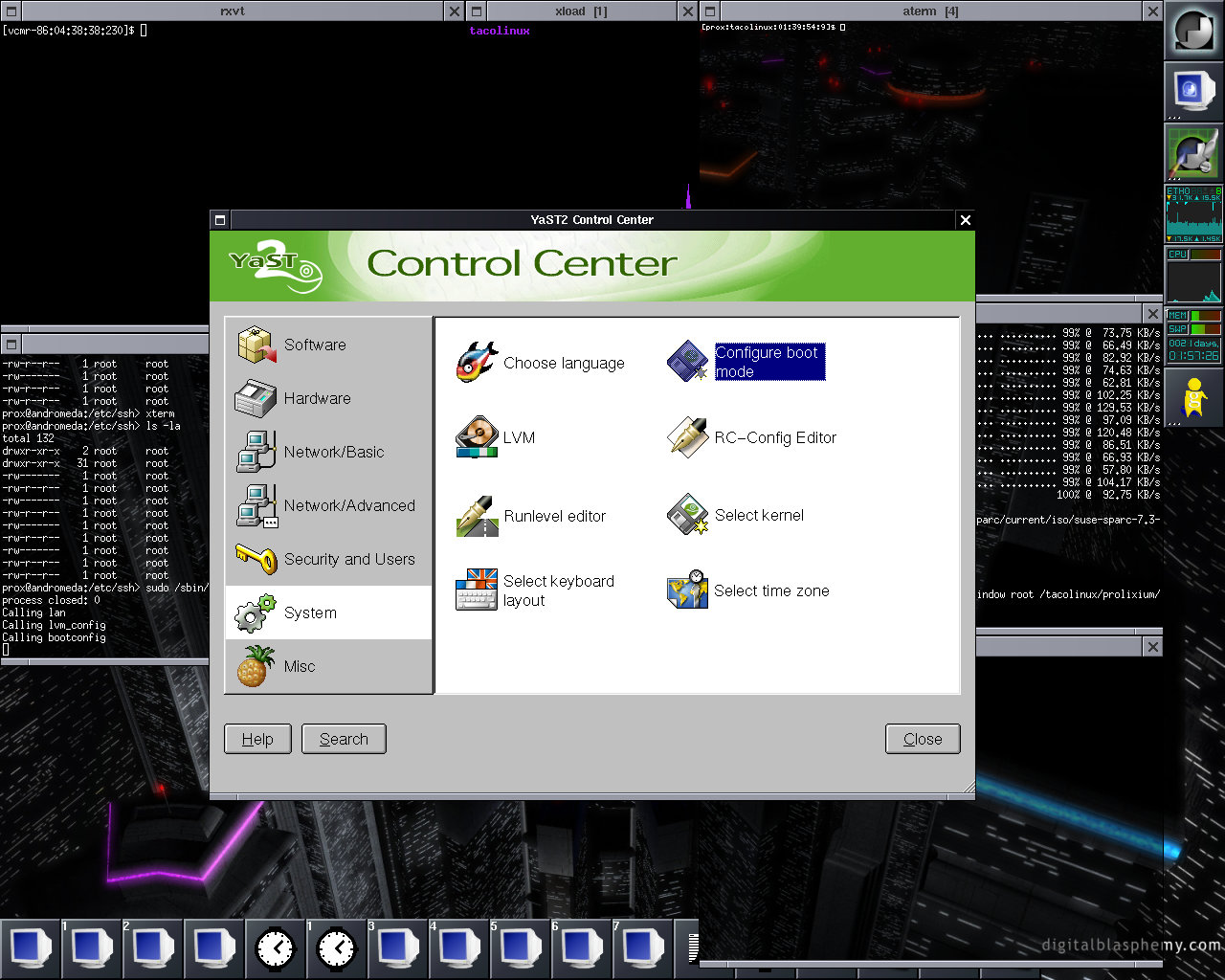Open window menu button of left xterm window
Screen dimensions: 1225x980
11,344
